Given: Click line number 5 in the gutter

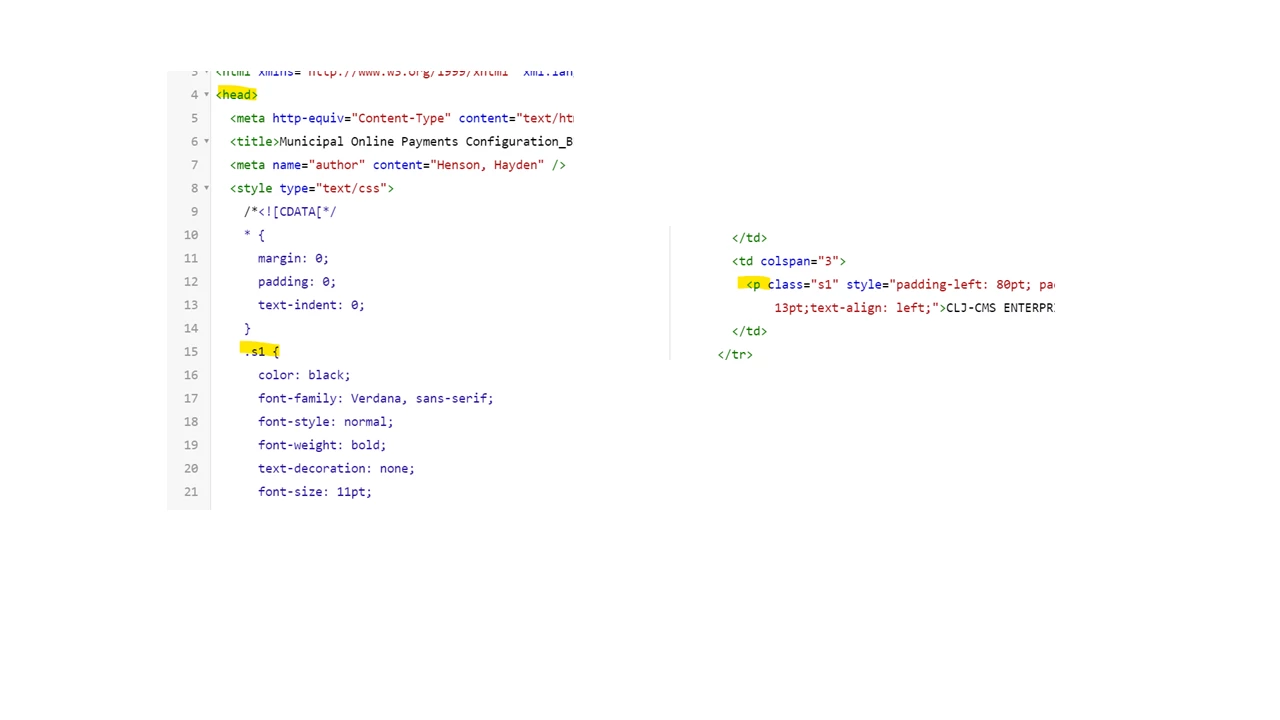Looking at the screenshot, I should [194, 118].
